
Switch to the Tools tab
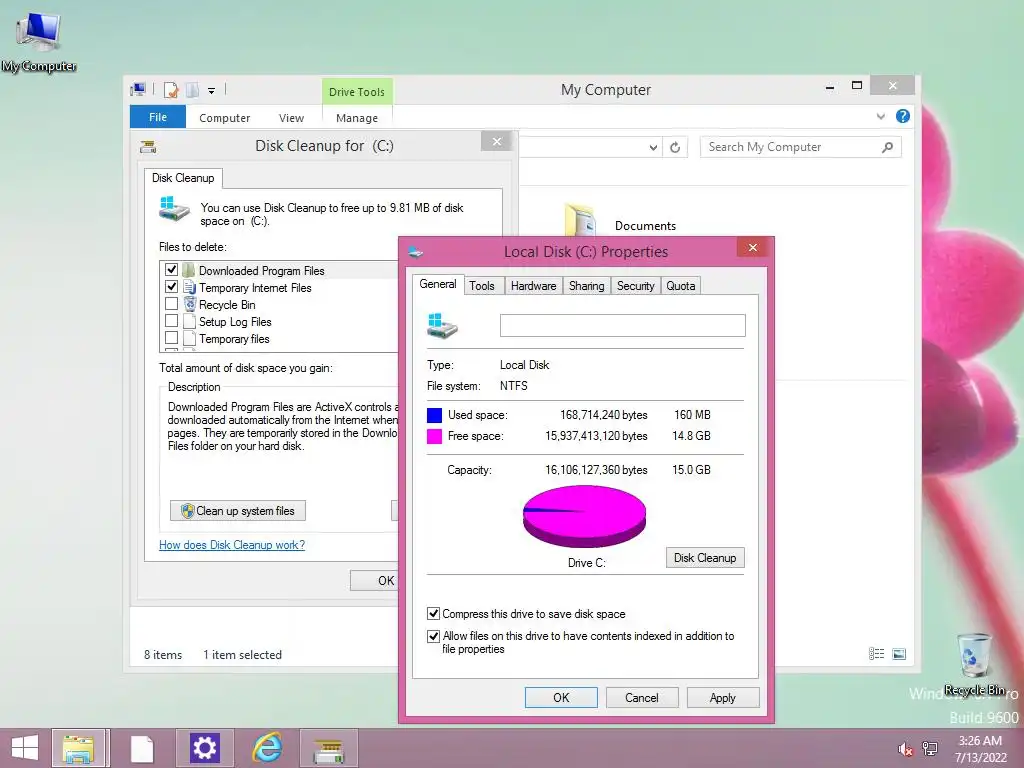coord(482,285)
